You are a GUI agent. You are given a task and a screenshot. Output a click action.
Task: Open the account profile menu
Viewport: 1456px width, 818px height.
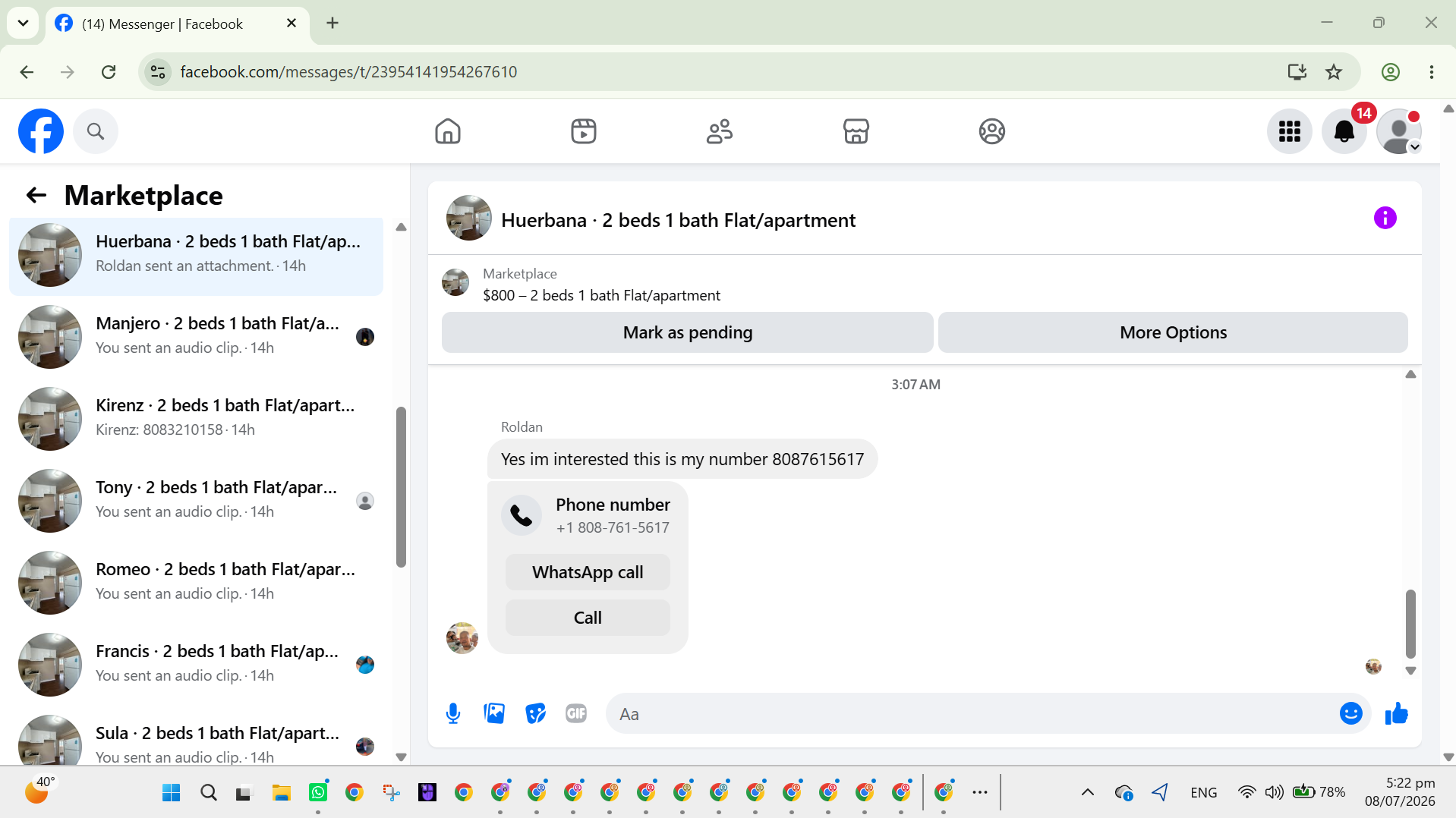click(x=1399, y=131)
